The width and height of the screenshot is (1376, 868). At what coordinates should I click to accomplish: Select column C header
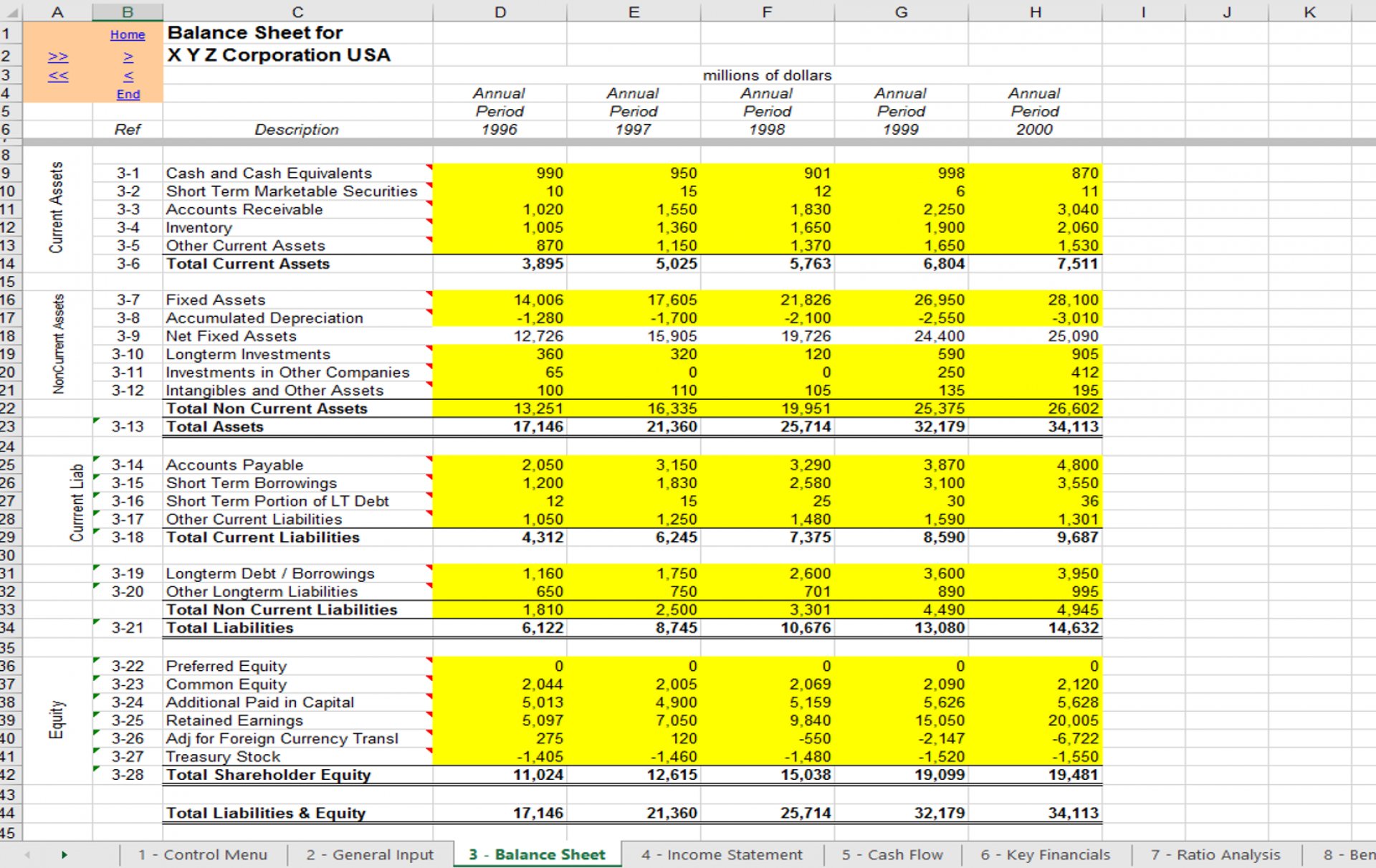click(x=297, y=11)
